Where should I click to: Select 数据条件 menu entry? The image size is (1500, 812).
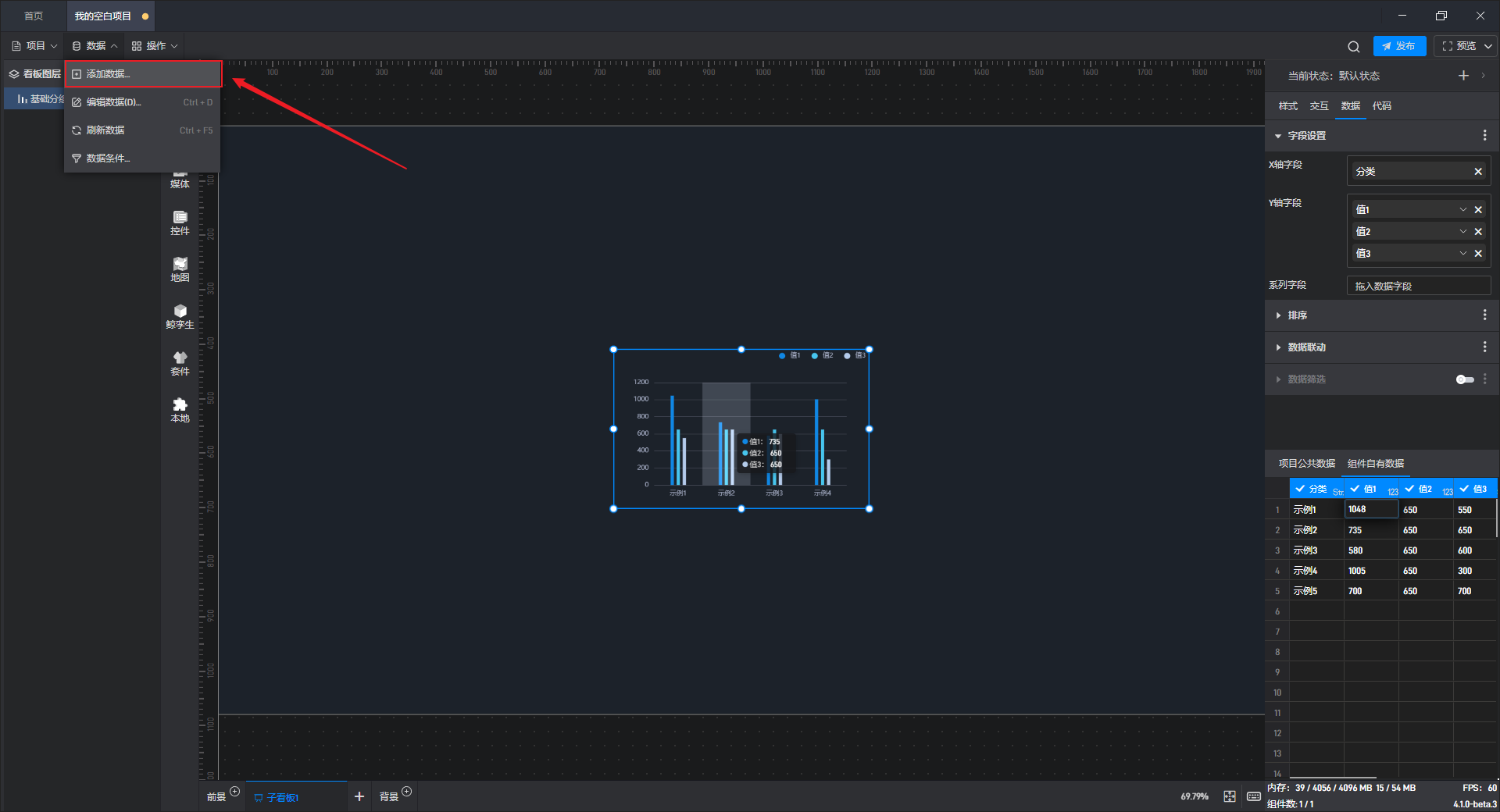coord(143,158)
